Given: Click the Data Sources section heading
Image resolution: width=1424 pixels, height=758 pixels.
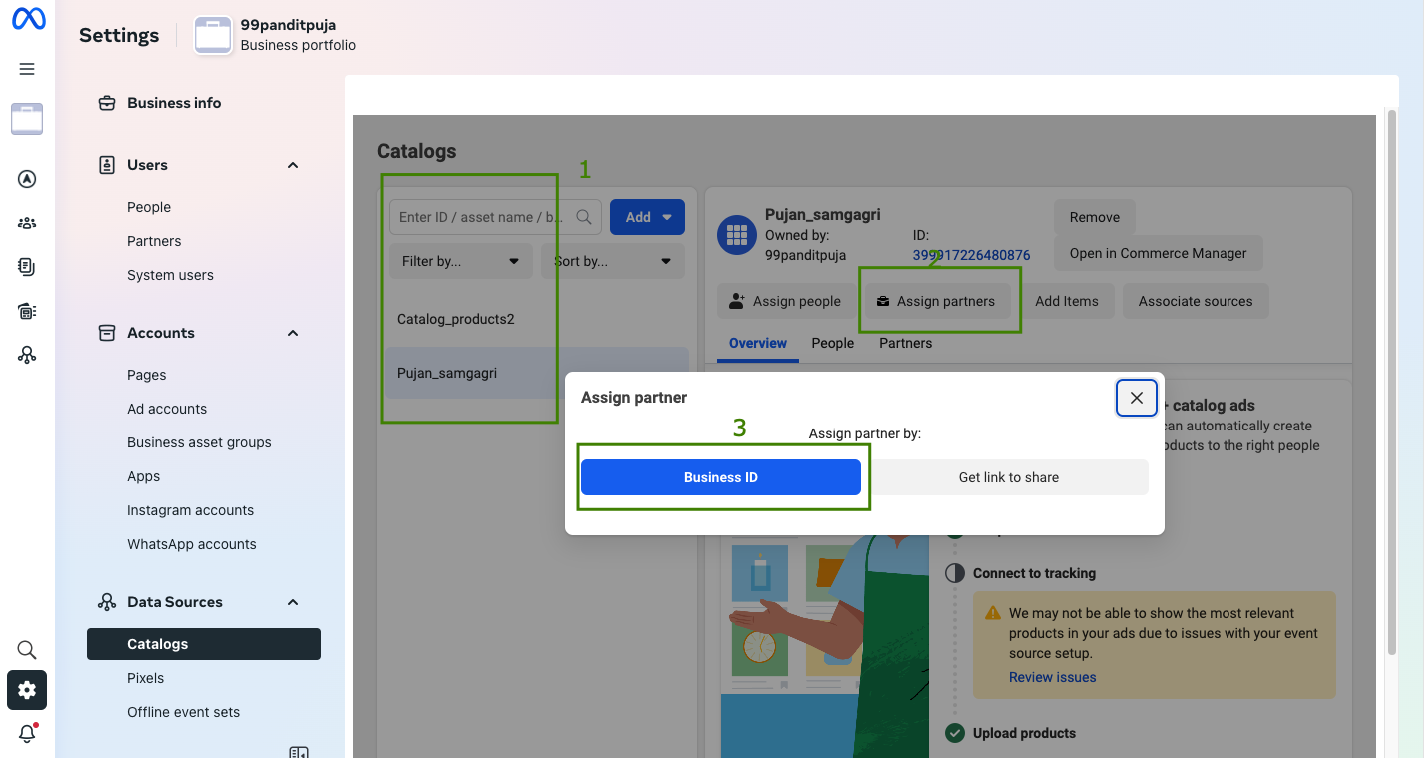Looking at the screenshot, I should pyautogui.click(x=174, y=602).
